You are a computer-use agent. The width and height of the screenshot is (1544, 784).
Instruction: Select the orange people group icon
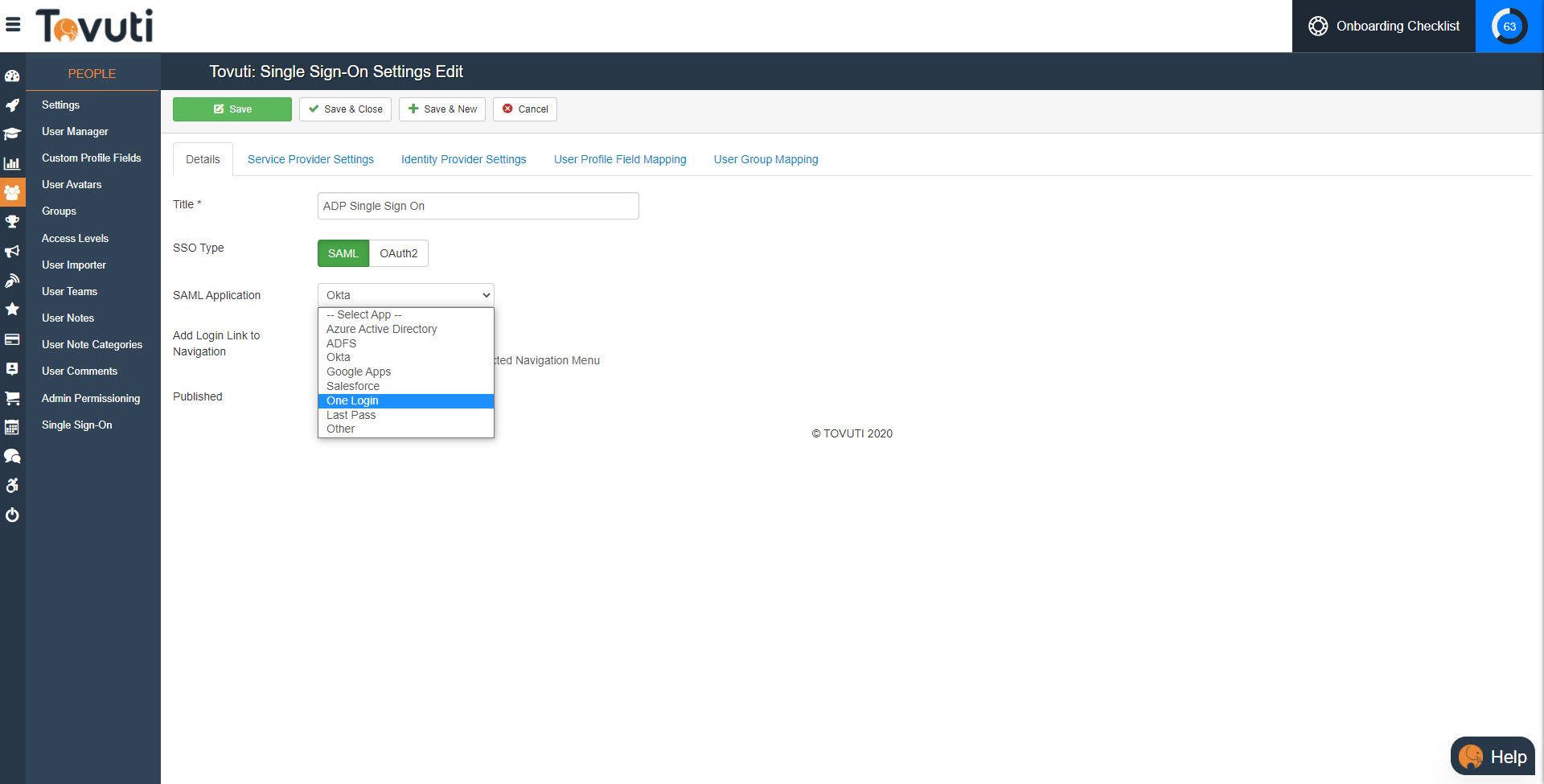click(12, 193)
